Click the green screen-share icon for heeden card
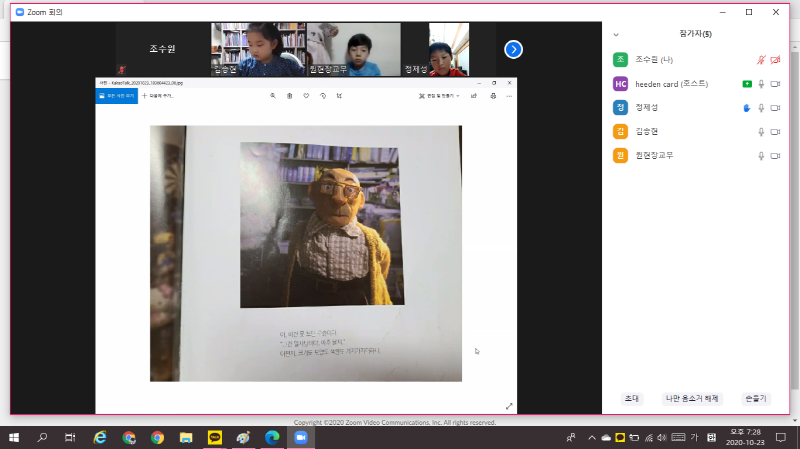Image resolution: width=800 pixels, height=449 pixels. [747, 84]
